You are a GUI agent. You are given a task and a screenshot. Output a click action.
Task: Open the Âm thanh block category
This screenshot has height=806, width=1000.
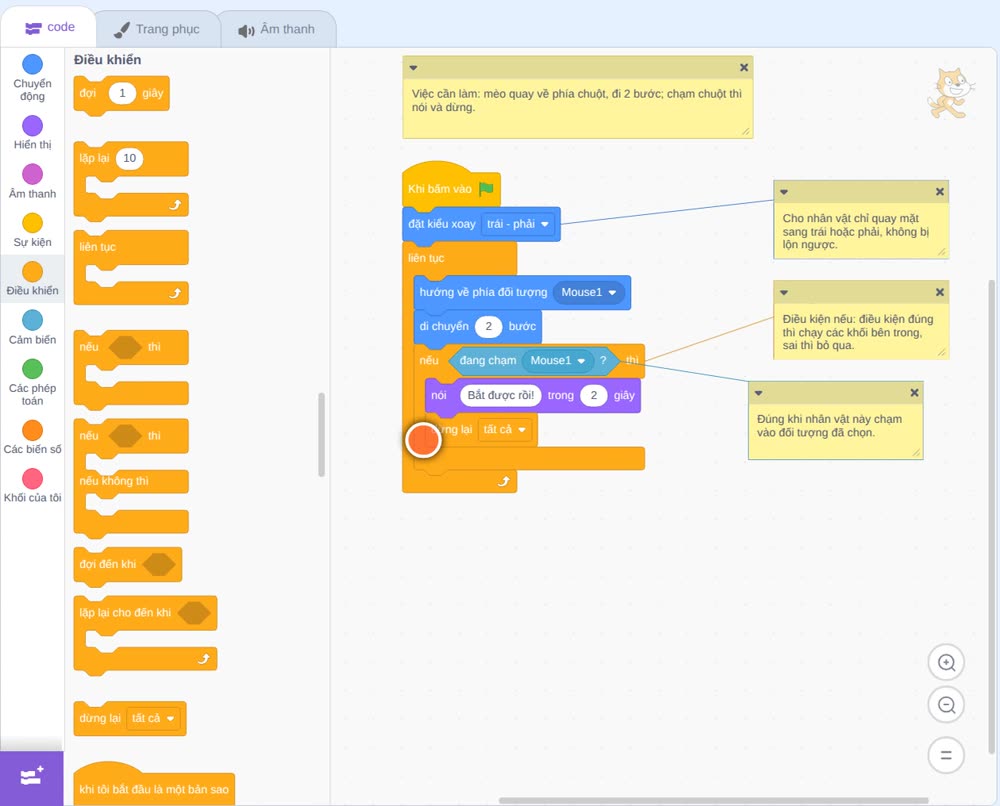(32, 181)
